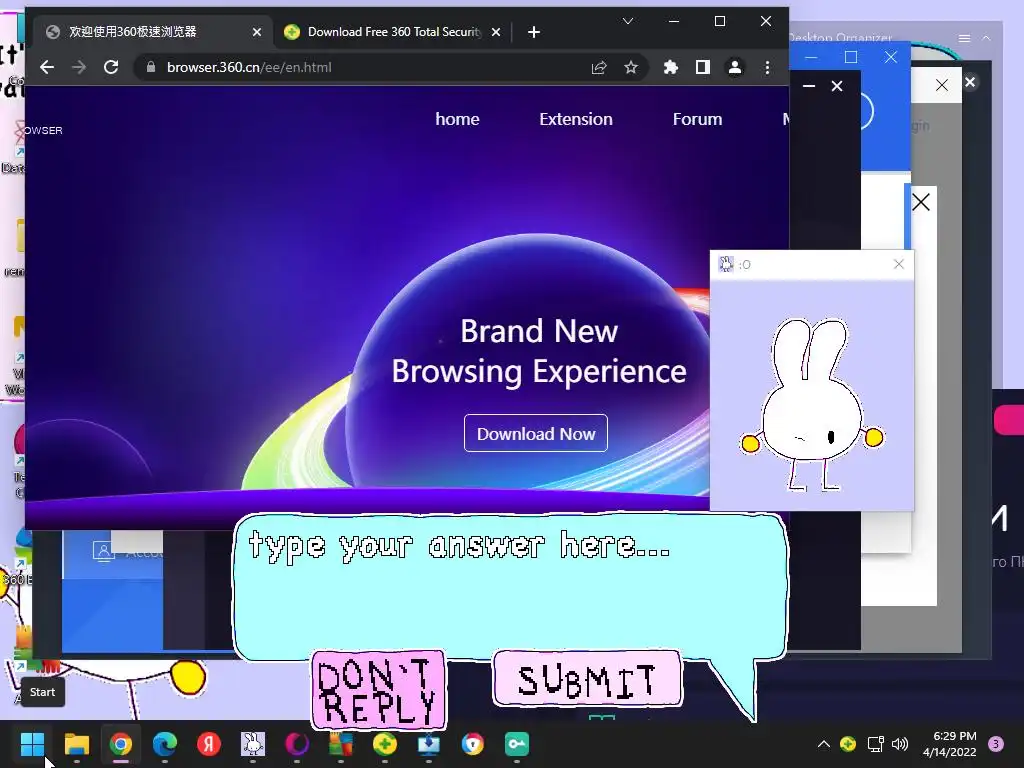
Task: Click the address bar URL
Action: coord(249,67)
